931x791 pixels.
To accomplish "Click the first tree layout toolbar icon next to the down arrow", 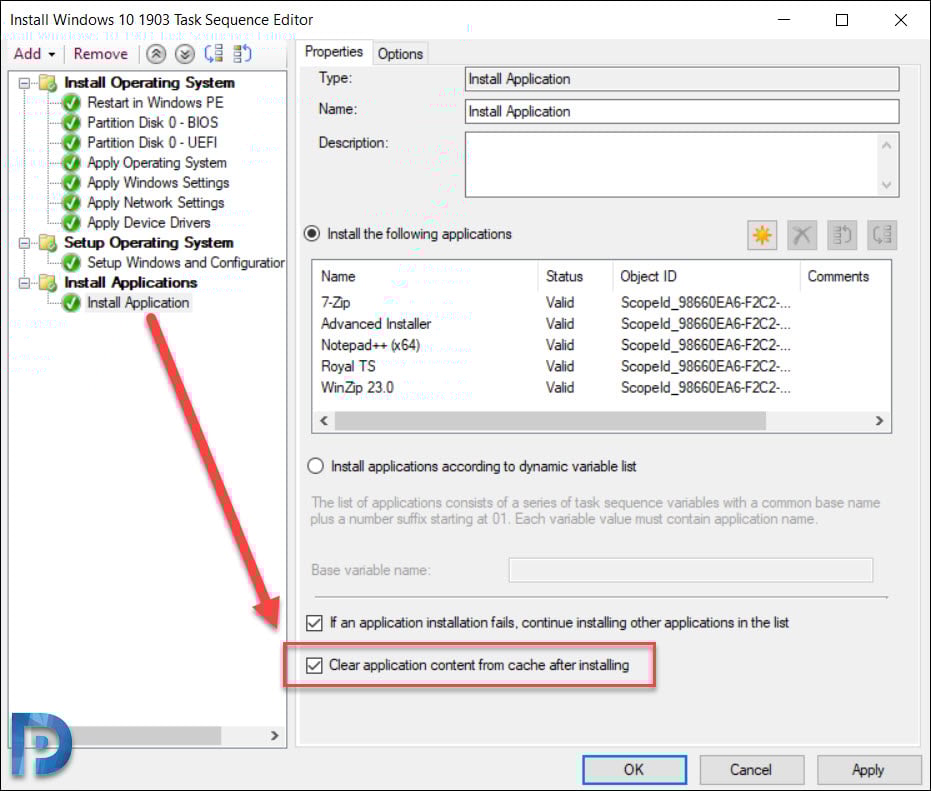I will click(214, 54).
